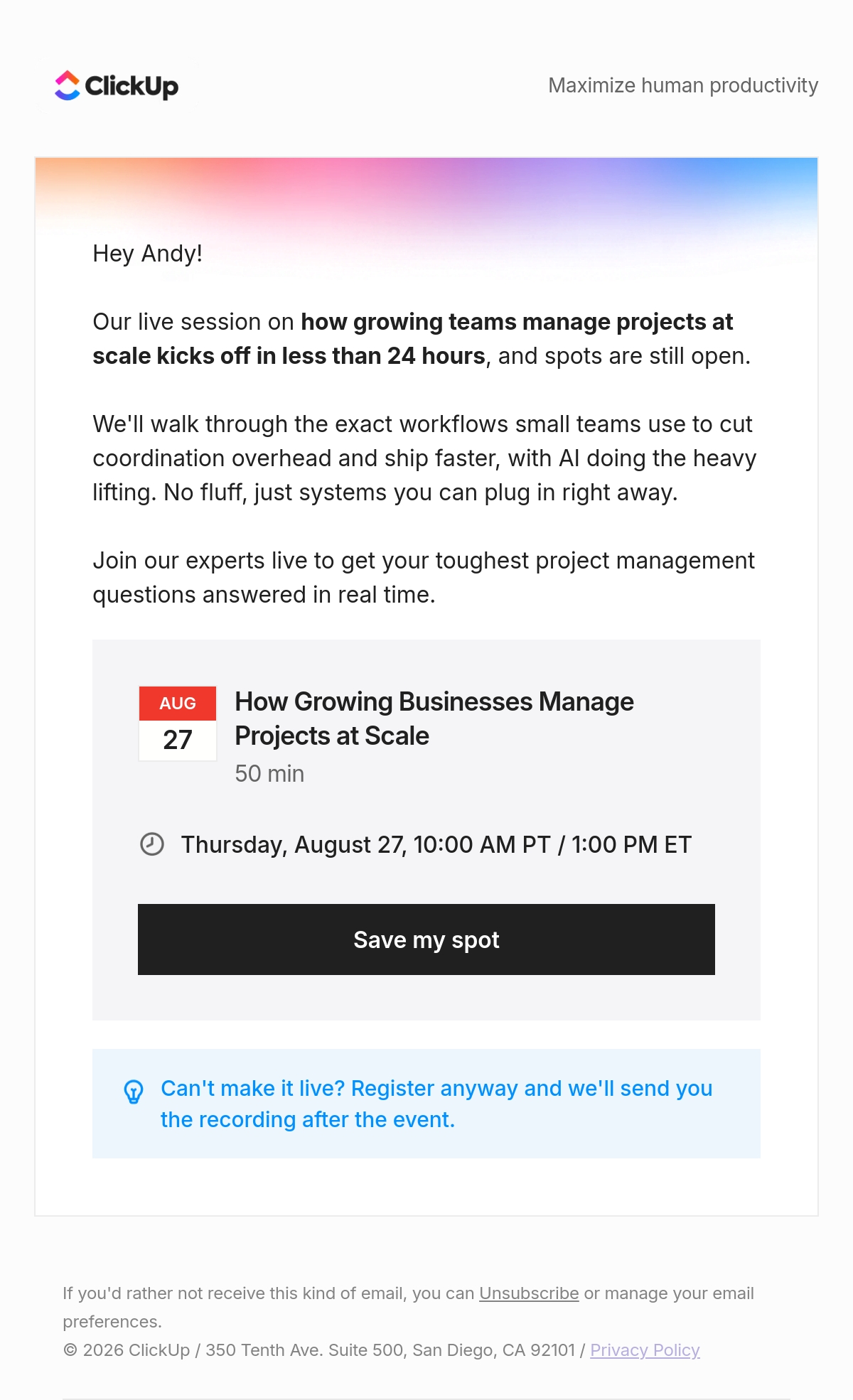Click the Thursday, August 27 event time text

[x=436, y=844]
